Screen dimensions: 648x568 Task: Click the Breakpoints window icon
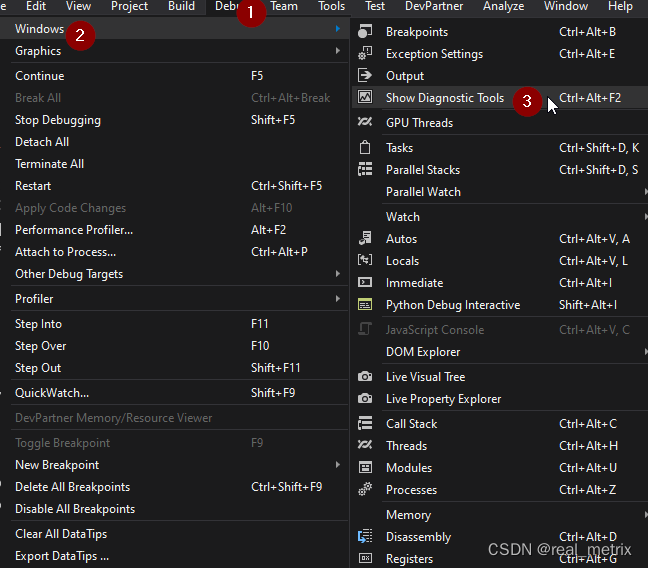coord(365,31)
